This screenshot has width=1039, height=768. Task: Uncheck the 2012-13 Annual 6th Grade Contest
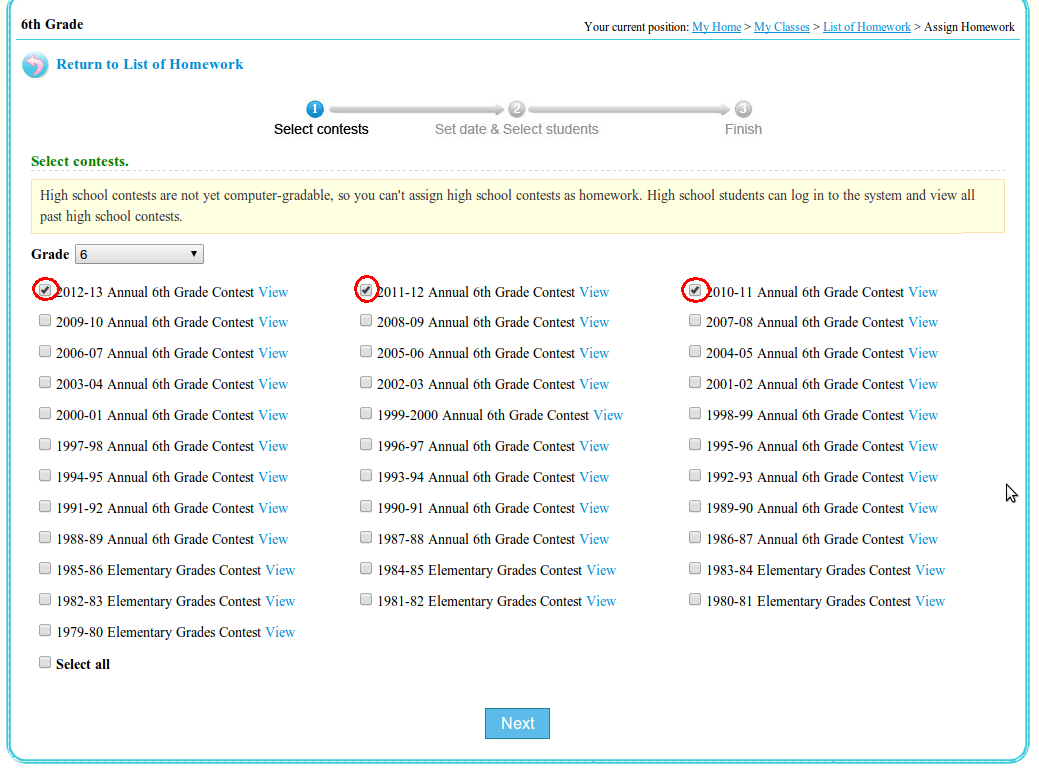45,290
